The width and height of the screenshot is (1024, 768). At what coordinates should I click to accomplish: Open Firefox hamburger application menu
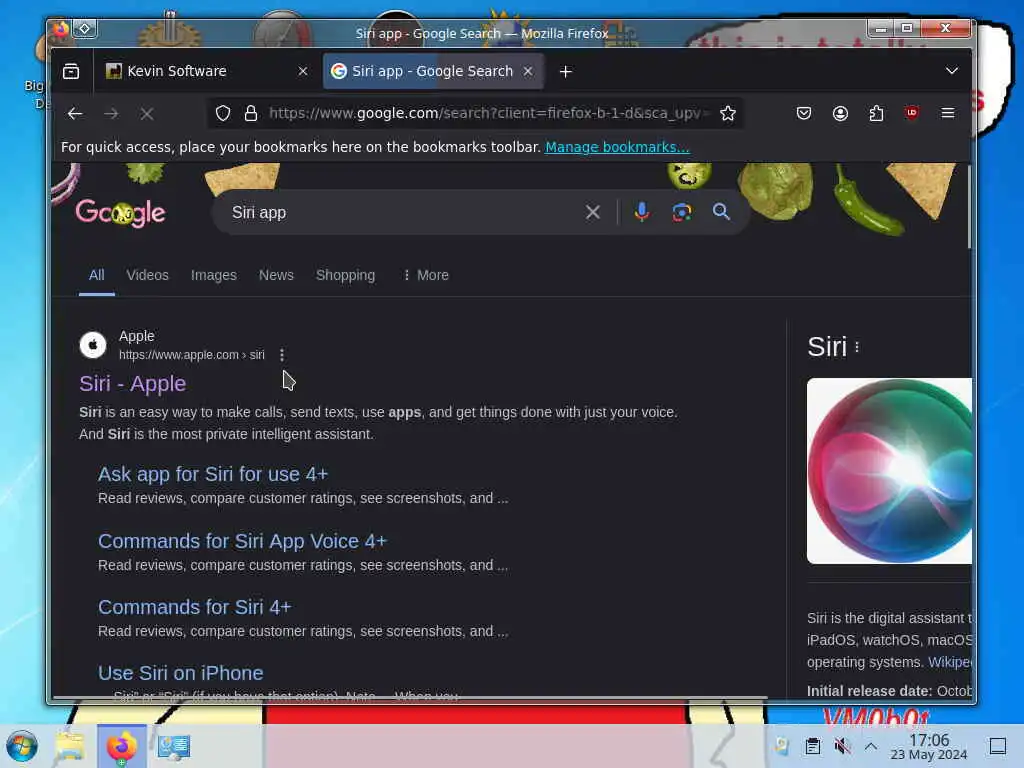948,114
